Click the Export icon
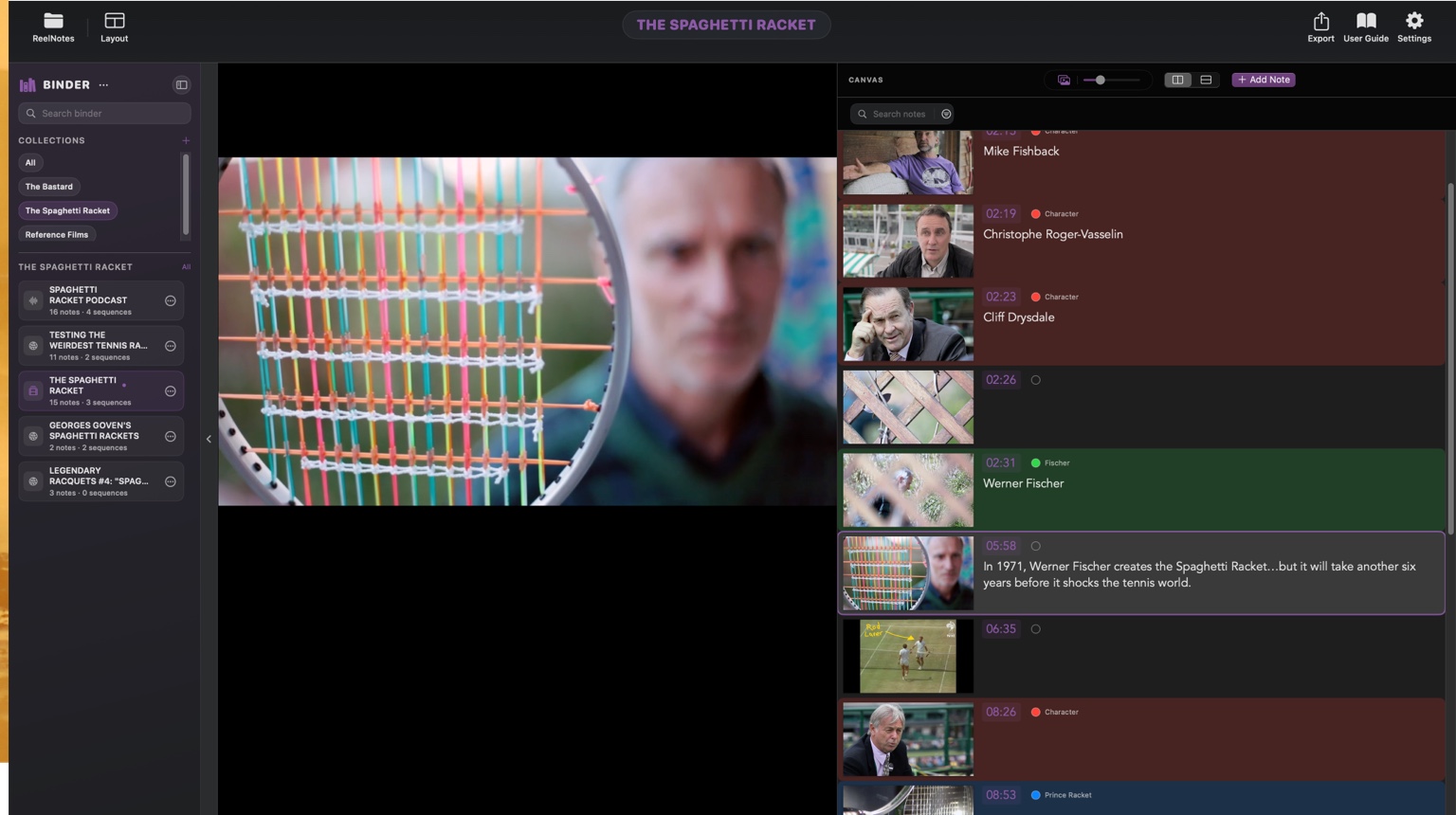This screenshot has width=1456, height=815. coord(1320,27)
